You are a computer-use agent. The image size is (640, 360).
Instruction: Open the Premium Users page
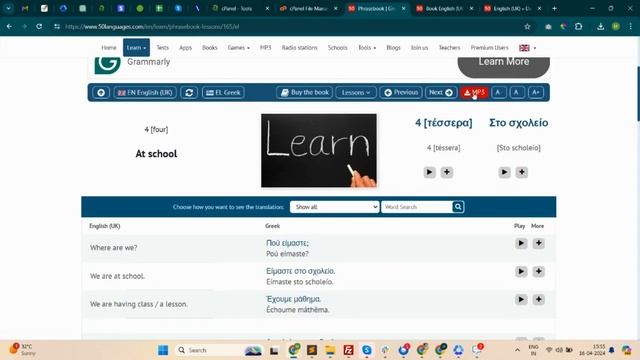489,48
